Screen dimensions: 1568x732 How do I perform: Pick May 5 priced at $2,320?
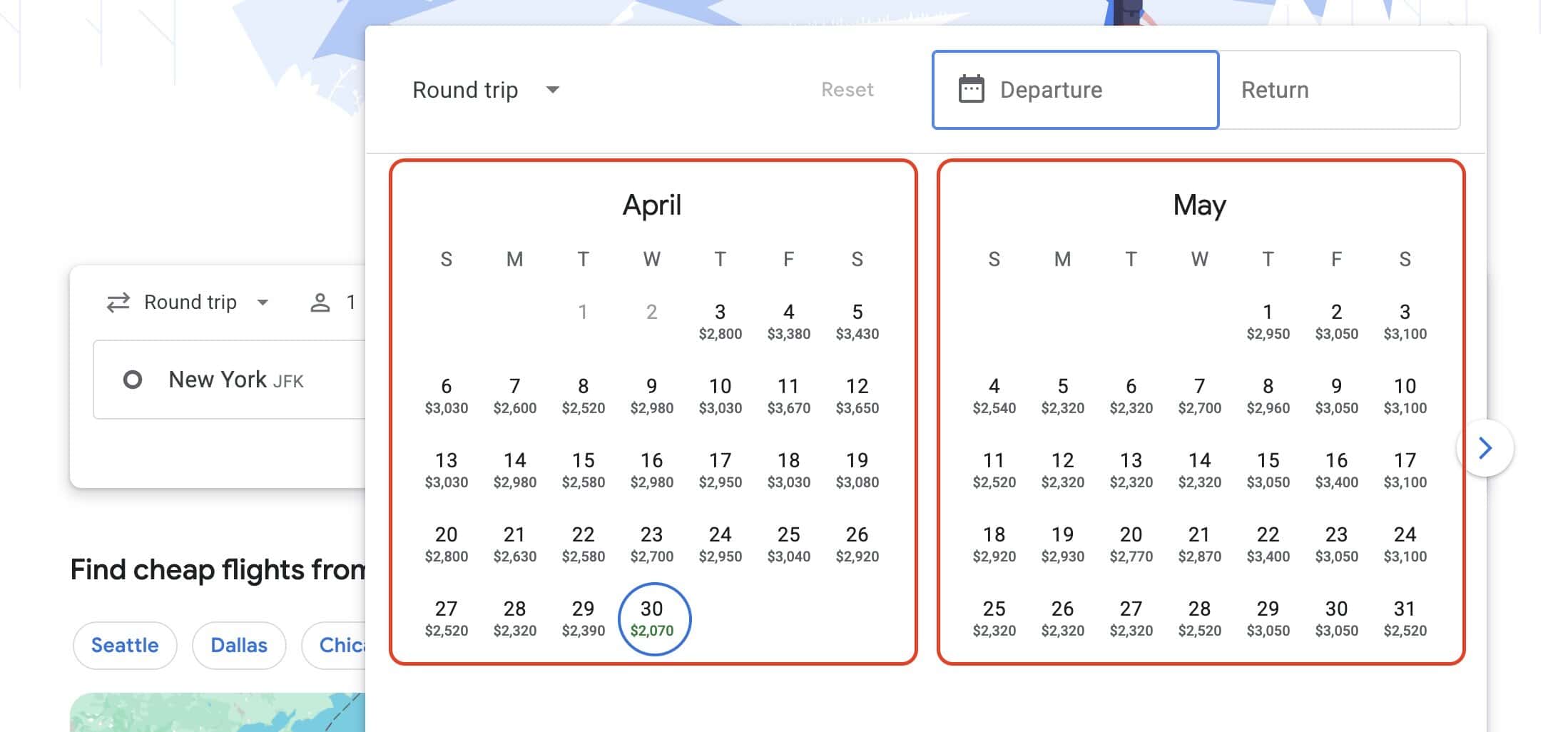tap(1062, 396)
